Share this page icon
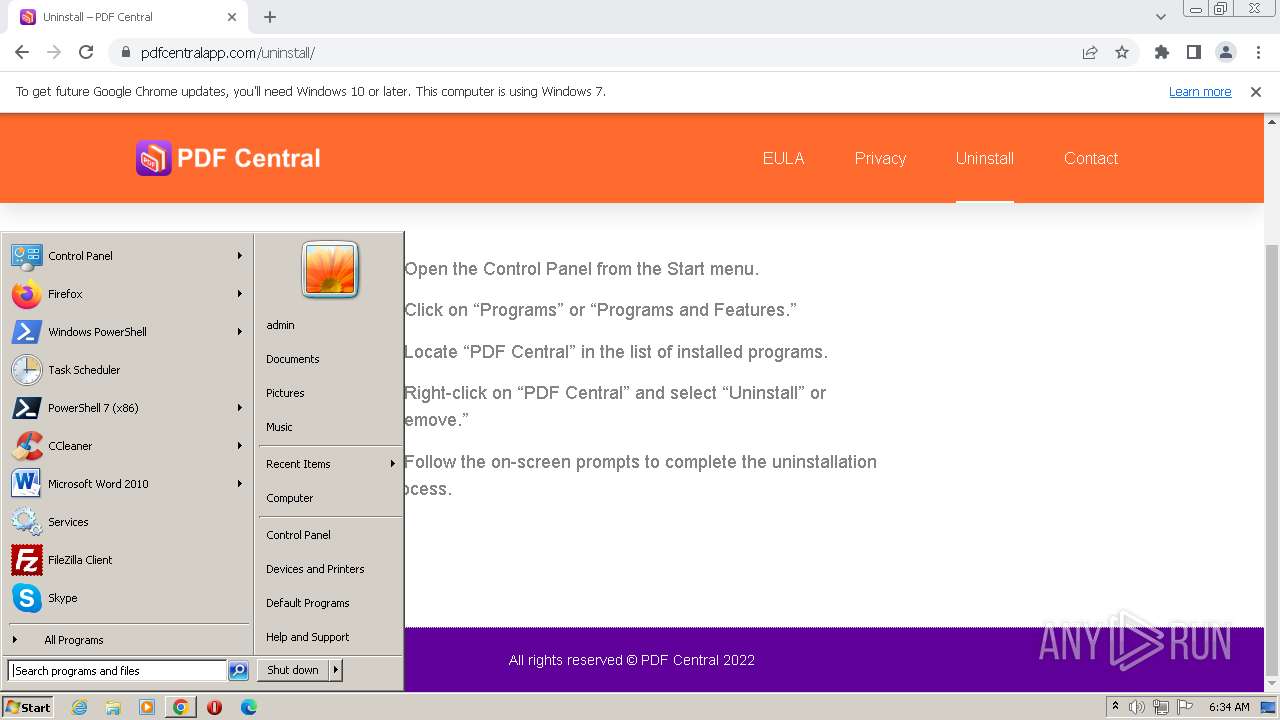 click(1090, 52)
